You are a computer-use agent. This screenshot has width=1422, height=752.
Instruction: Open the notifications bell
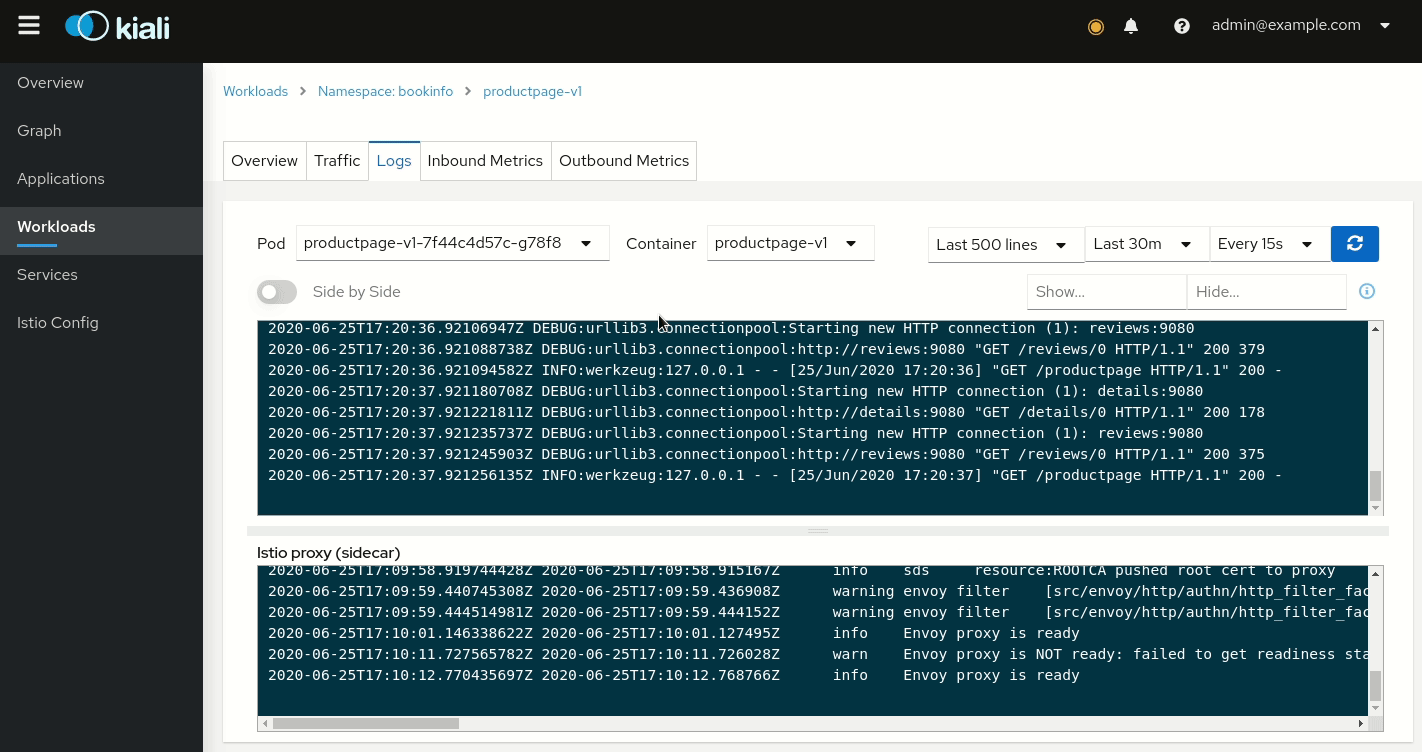tap(1131, 26)
